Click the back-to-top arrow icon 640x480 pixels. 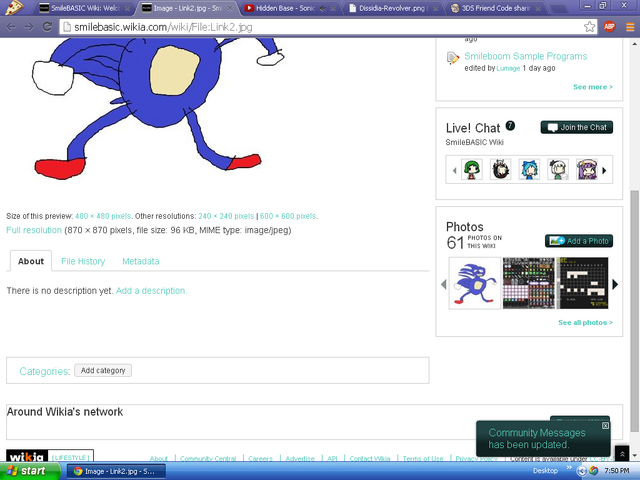pyautogui.click(x=622, y=453)
